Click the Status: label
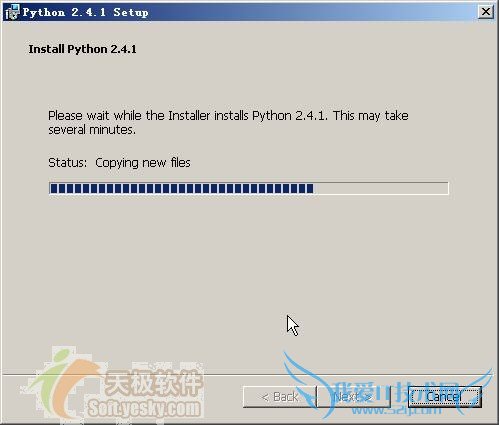Viewport: 499px width, 425px height. click(67, 163)
